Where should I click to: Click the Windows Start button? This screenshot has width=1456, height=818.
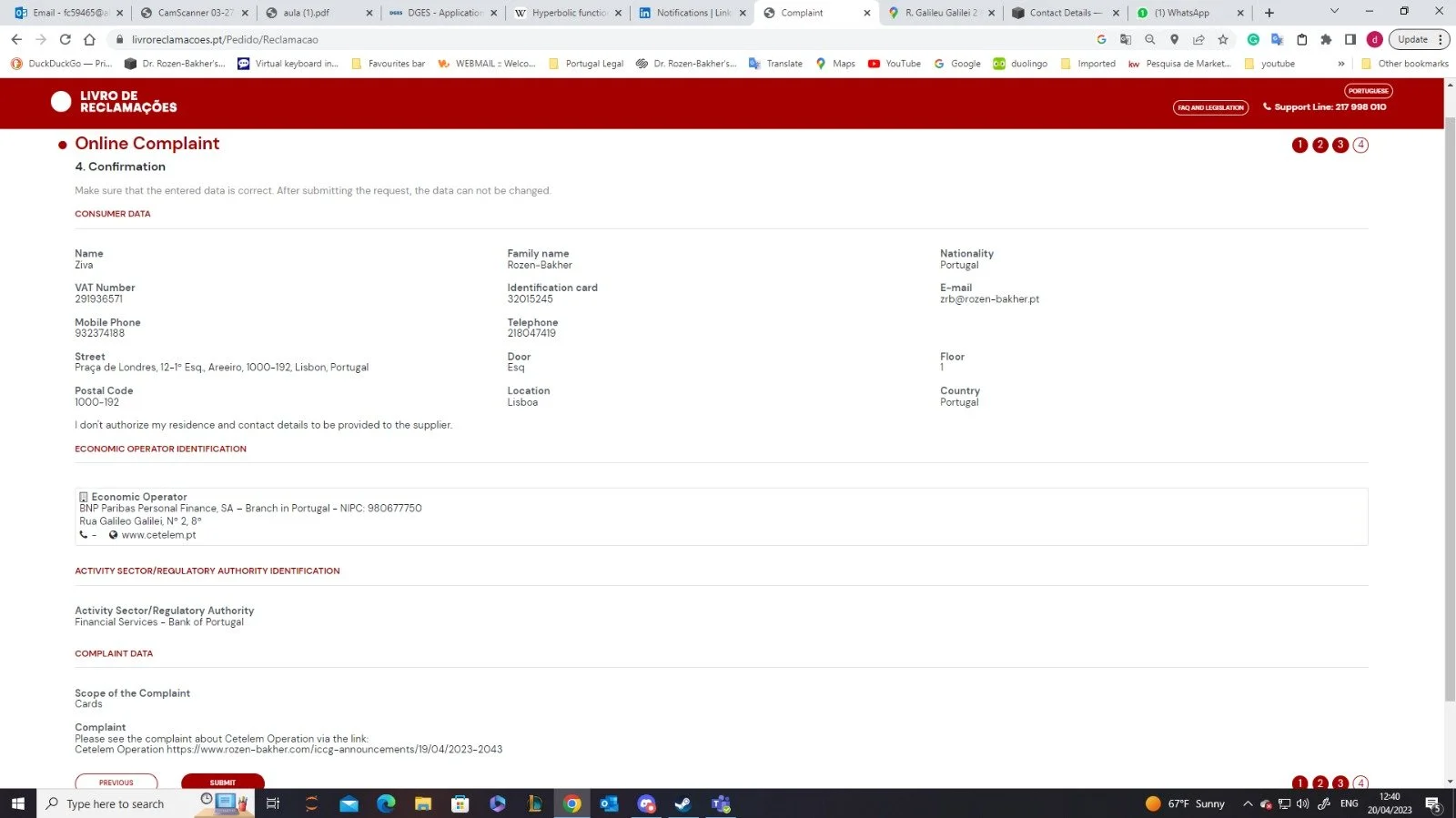18,803
